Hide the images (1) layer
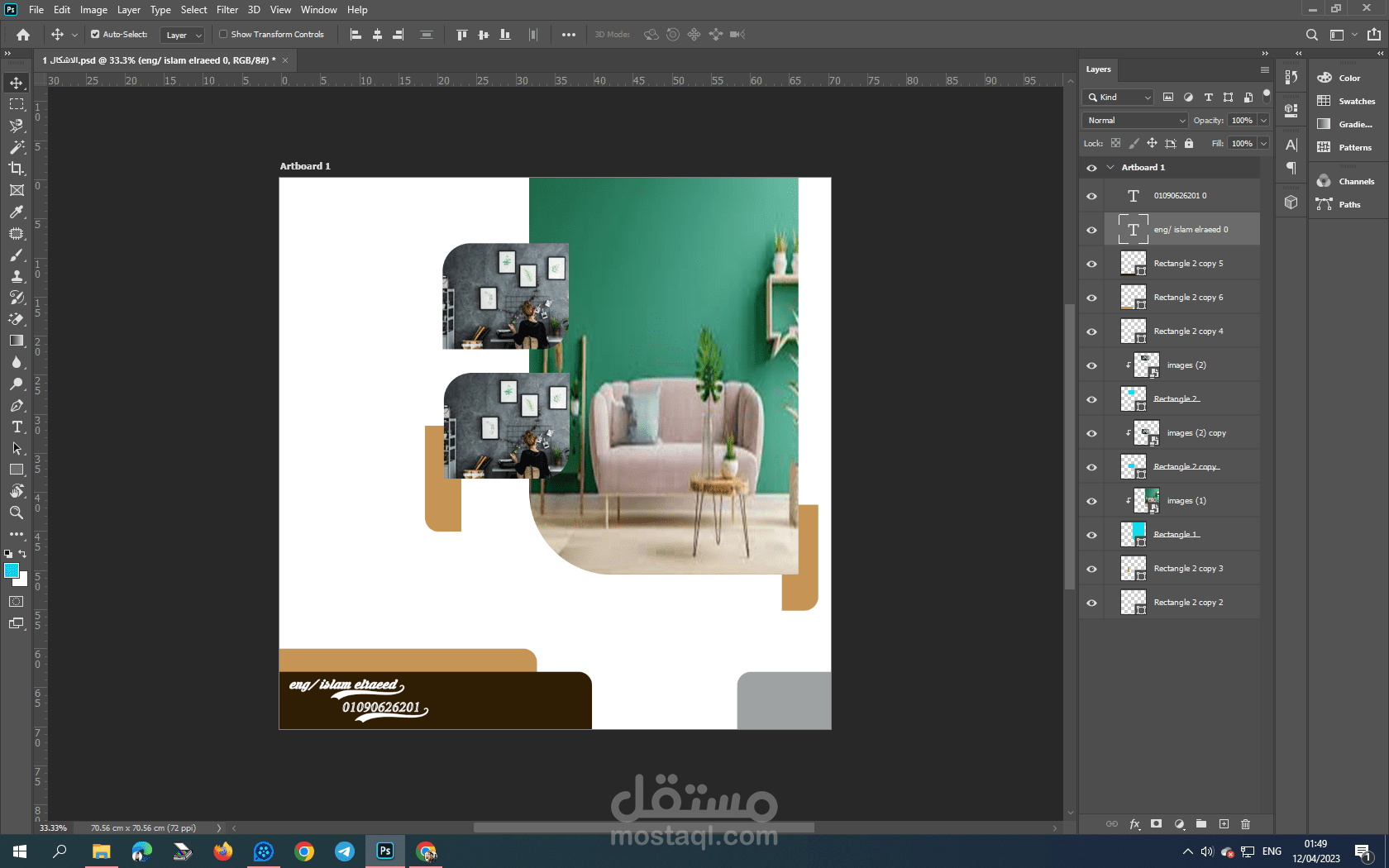 [1091, 501]
